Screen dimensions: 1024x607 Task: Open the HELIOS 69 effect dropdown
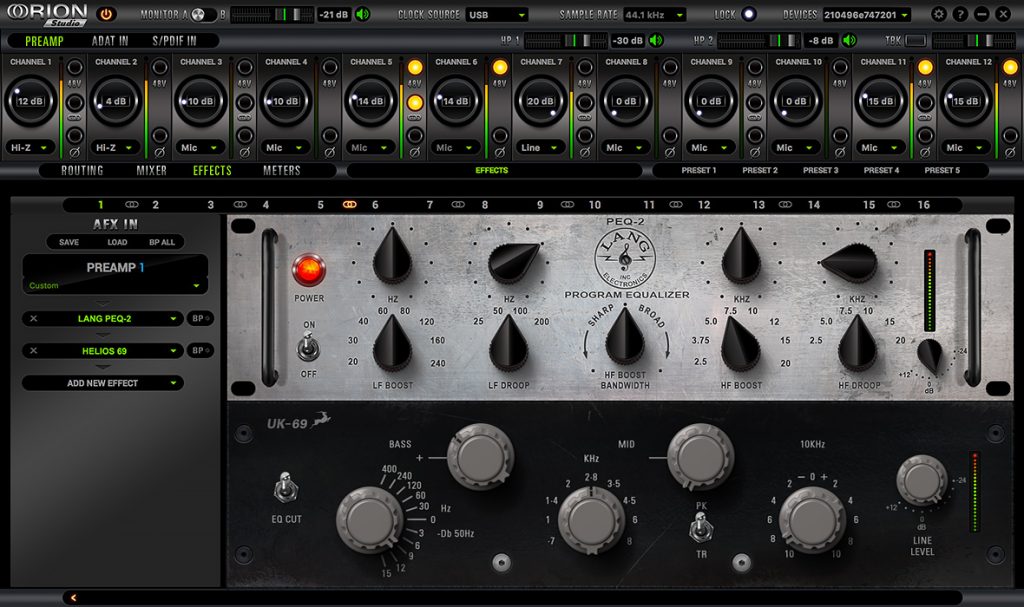pyautogui.click(x=103, y=351)
